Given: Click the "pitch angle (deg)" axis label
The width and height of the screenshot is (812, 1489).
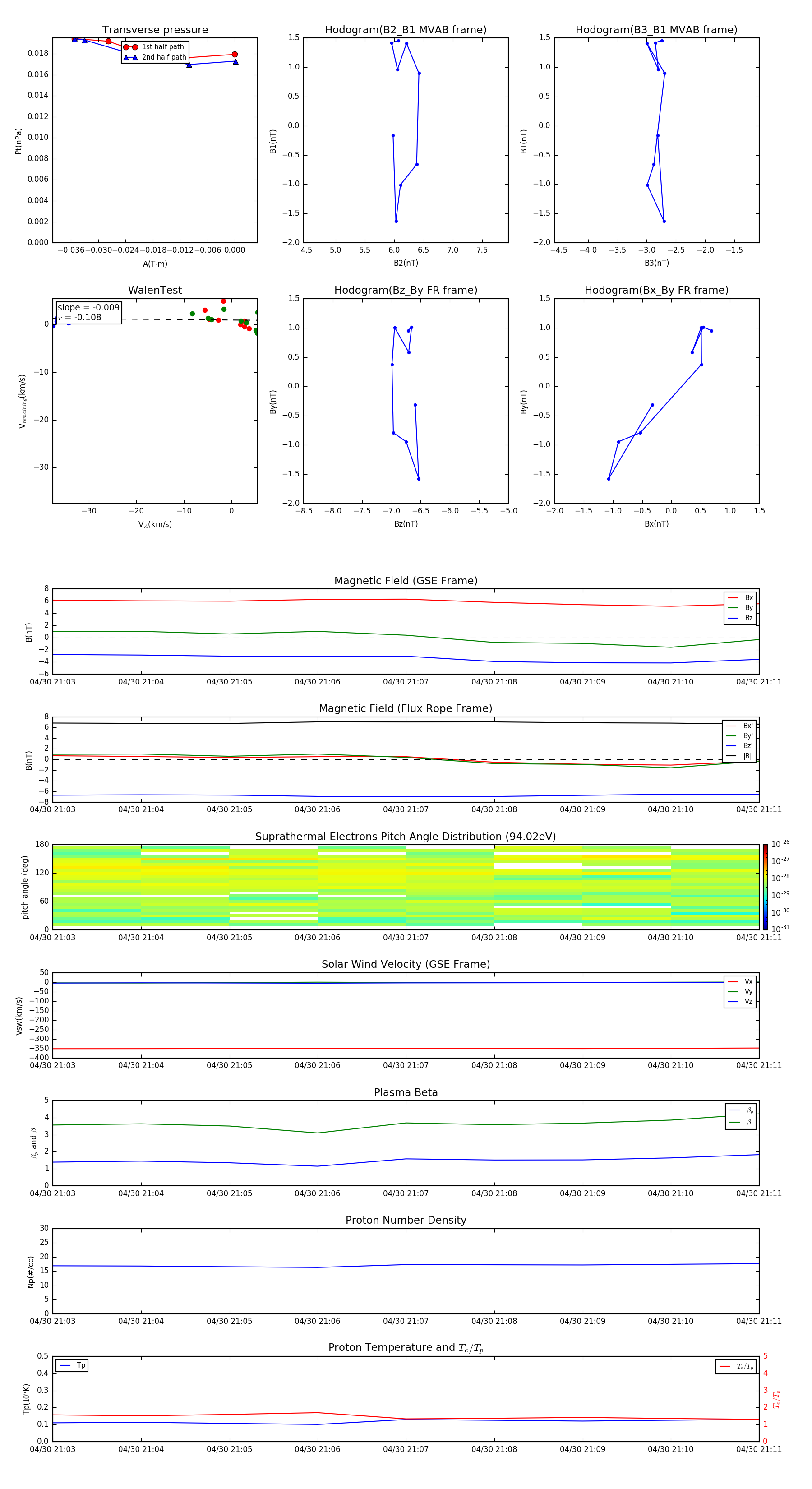Looking at the screenshot, I should 25,887.
